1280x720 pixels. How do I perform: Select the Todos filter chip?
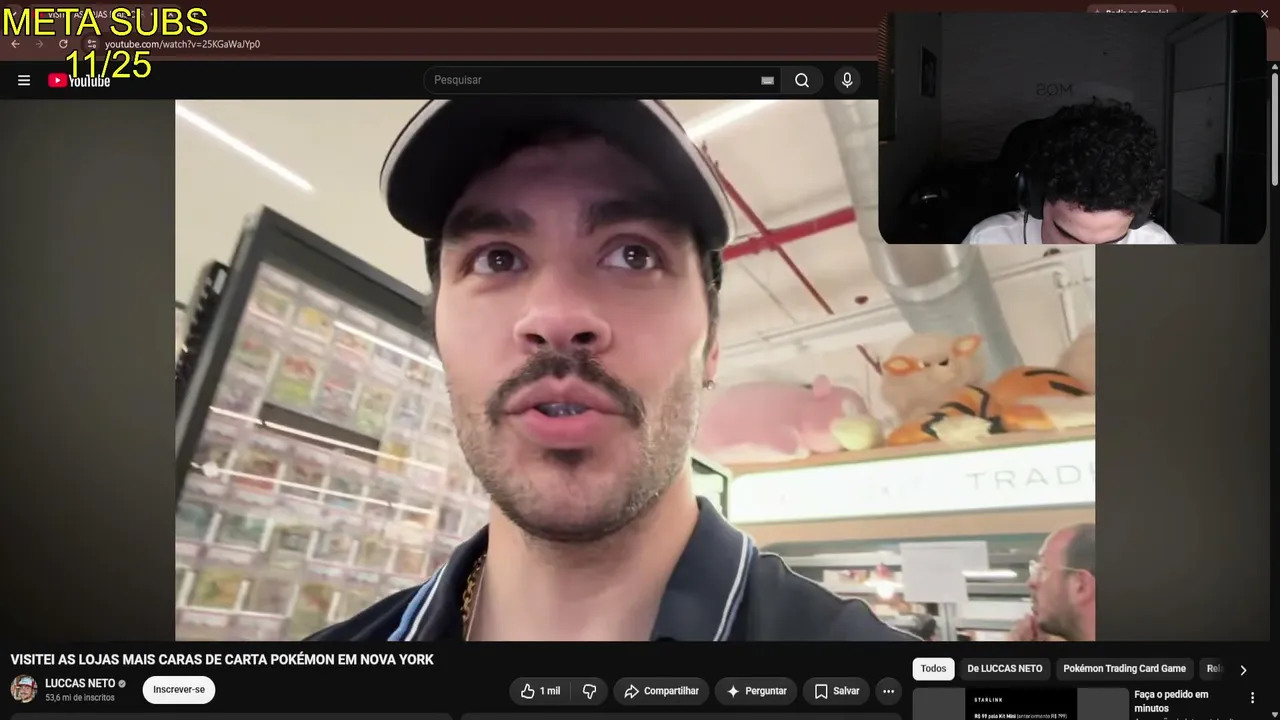pos(933,669)
